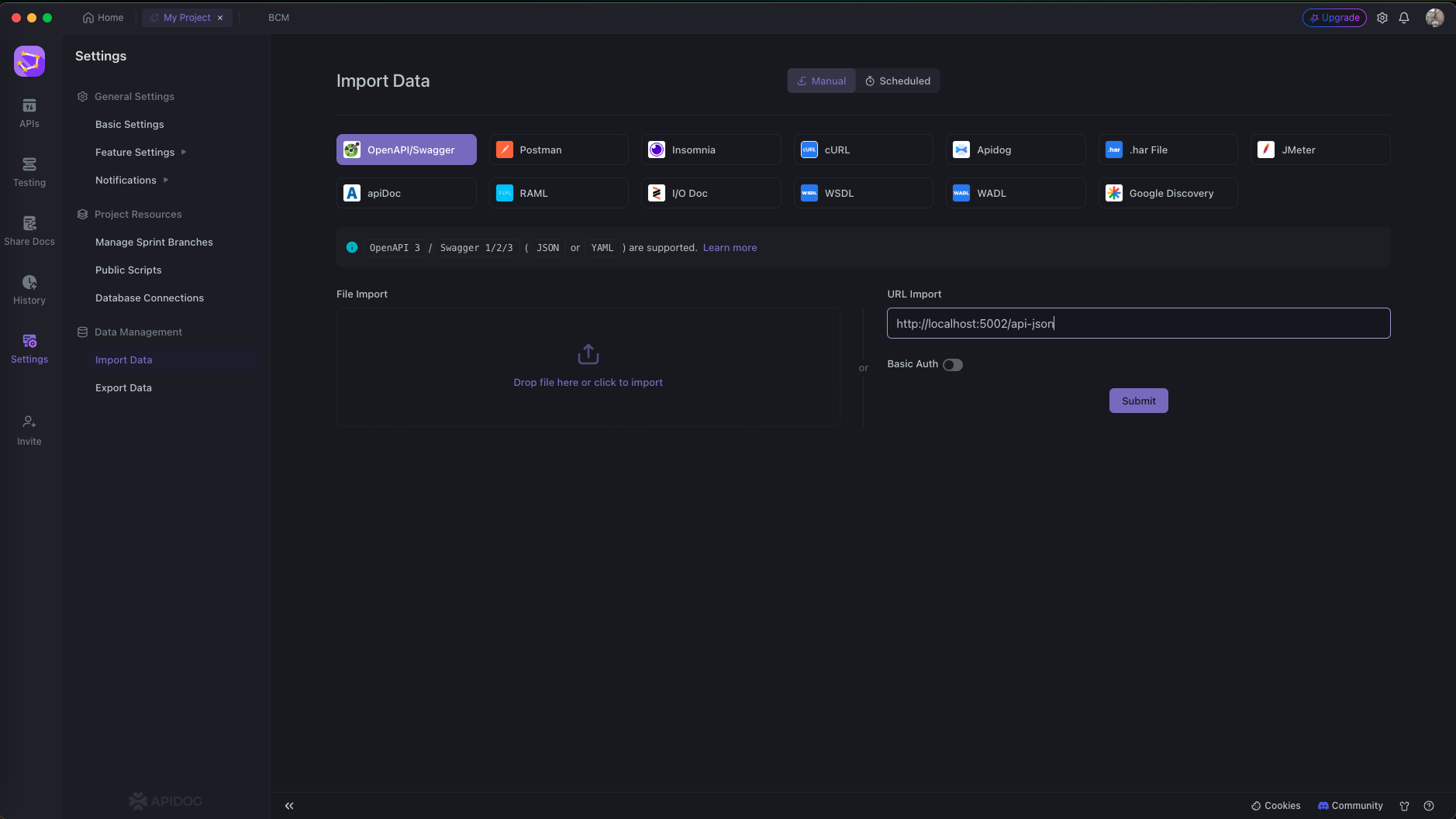Click the Submit button
This screenshot has height=819, width=1456.
point(1138,401)
